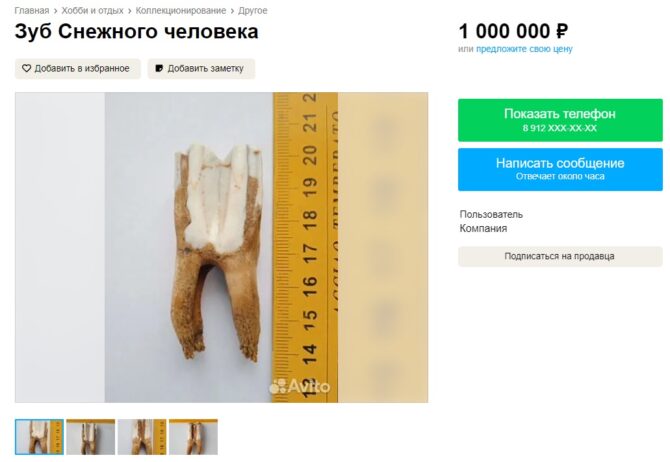Select the third tooth photo thumbnail
This screenshot has height=462, width=670.
pyautogui.click(x=142, y=437)
